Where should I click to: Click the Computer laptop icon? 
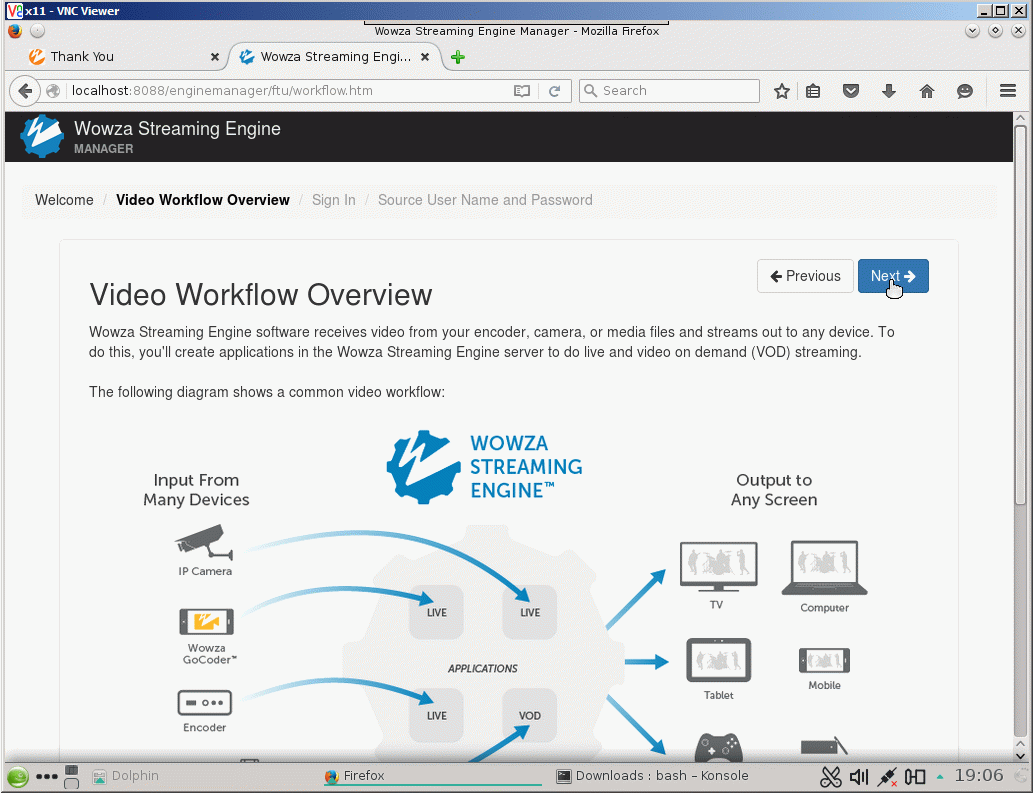coord(824,568)
